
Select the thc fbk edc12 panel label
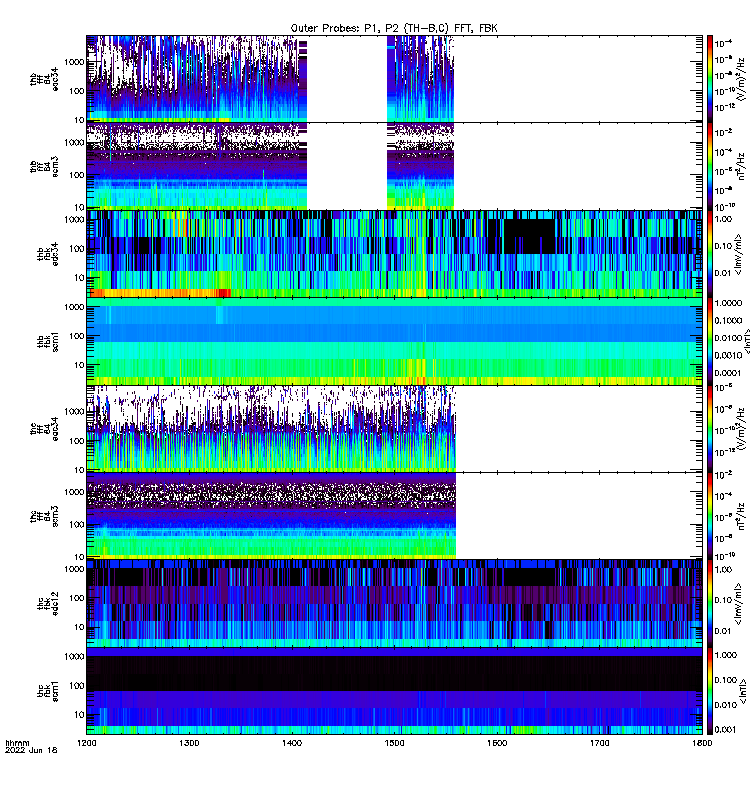tap(48, 604)
